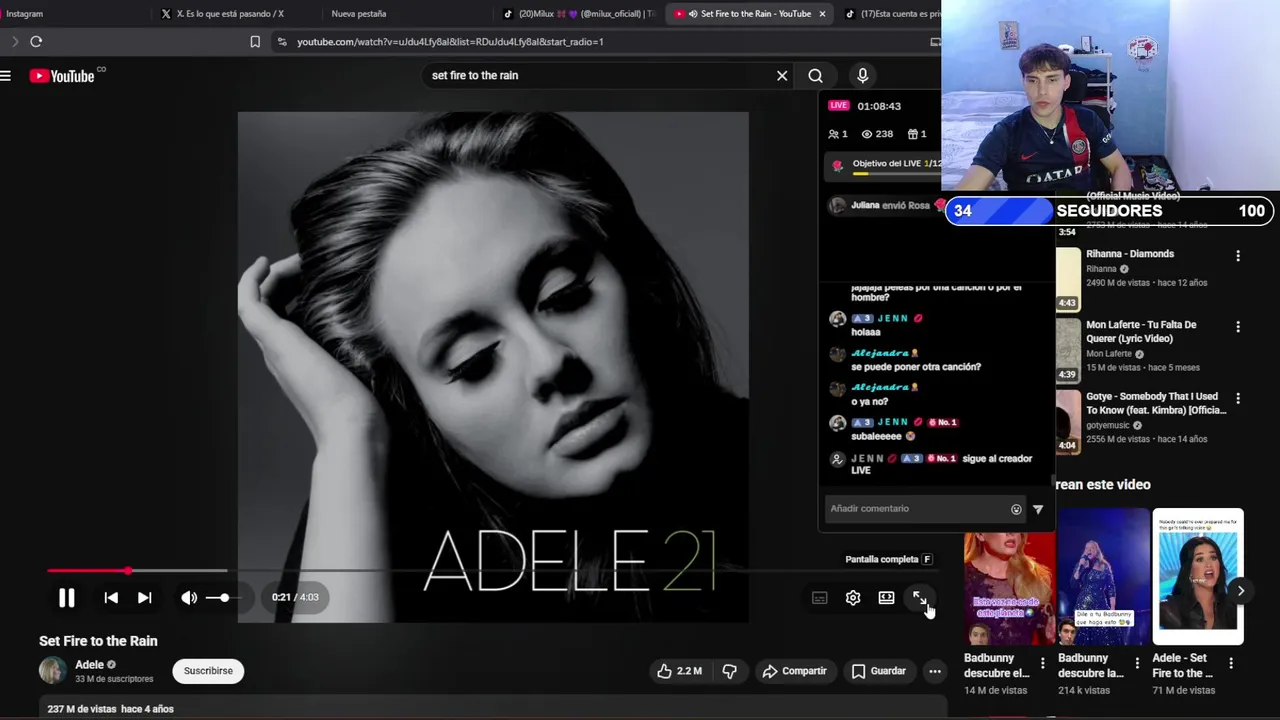Open Mon Laferte - Tu Falta De Querer

click(1141, 332)
